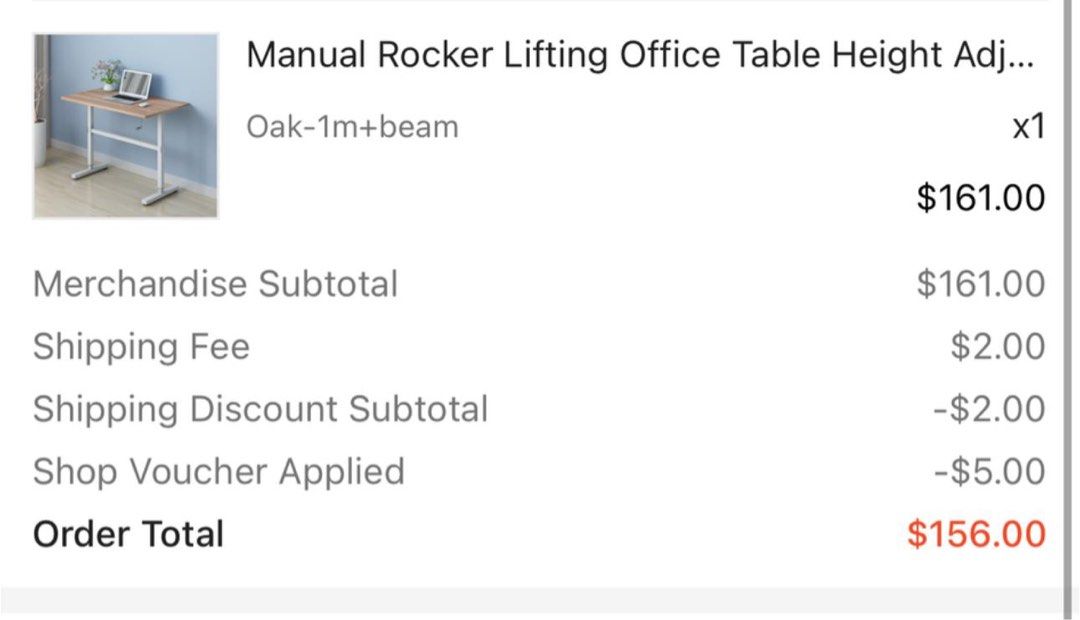
Task: Click the product thumbnail image
Action: tap(124, 124)
